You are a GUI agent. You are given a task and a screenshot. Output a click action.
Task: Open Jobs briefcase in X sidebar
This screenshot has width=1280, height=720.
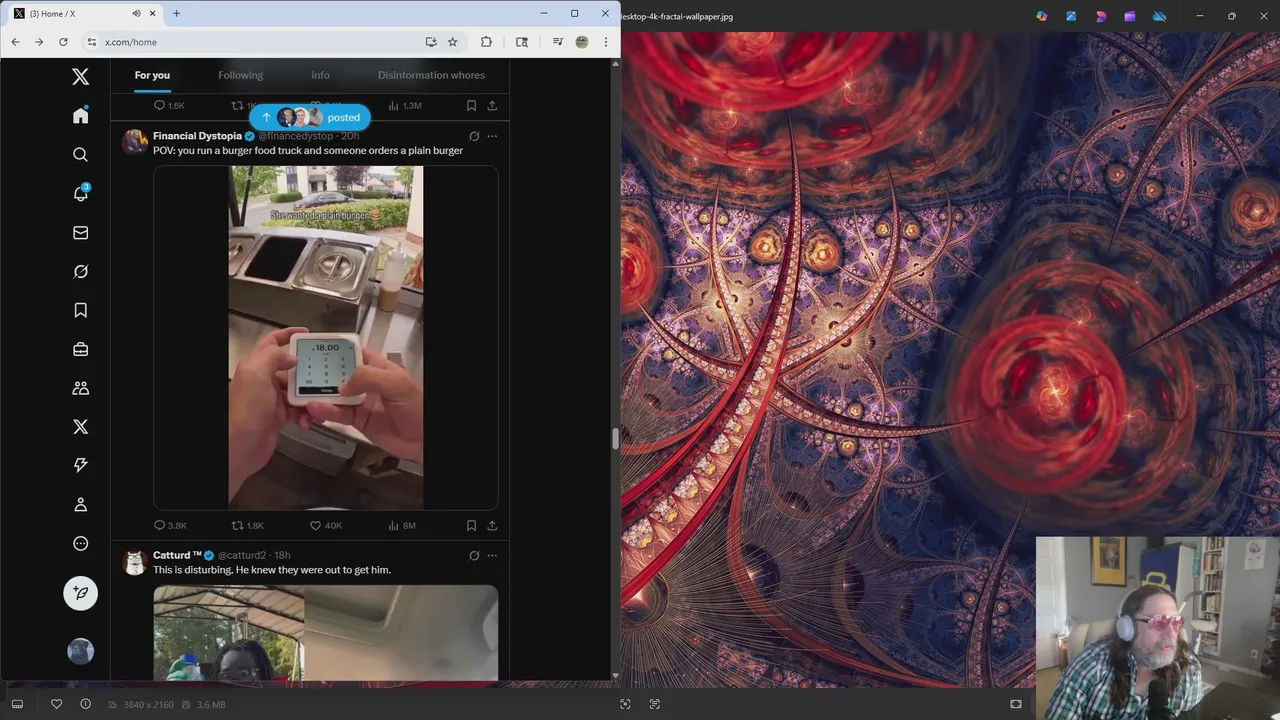tap(81, 349)
